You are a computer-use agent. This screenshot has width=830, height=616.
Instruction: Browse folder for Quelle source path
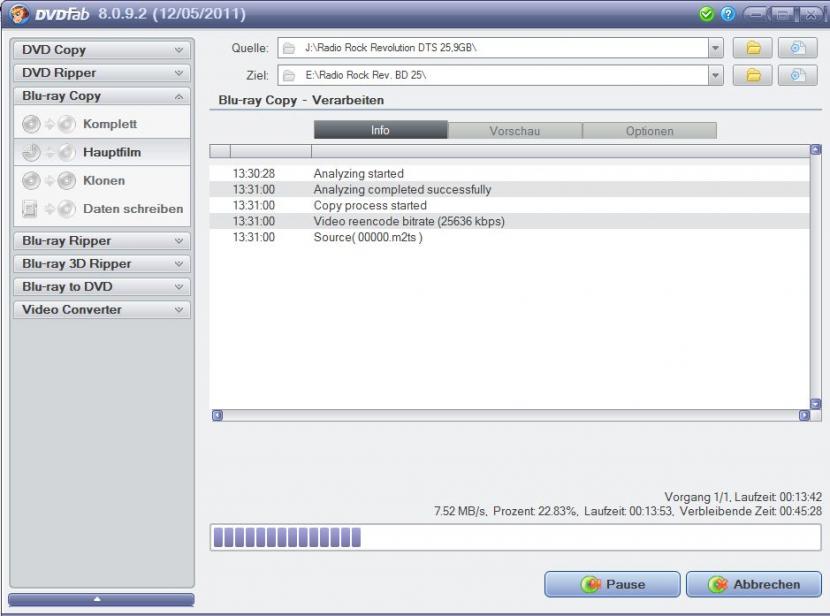752,48
